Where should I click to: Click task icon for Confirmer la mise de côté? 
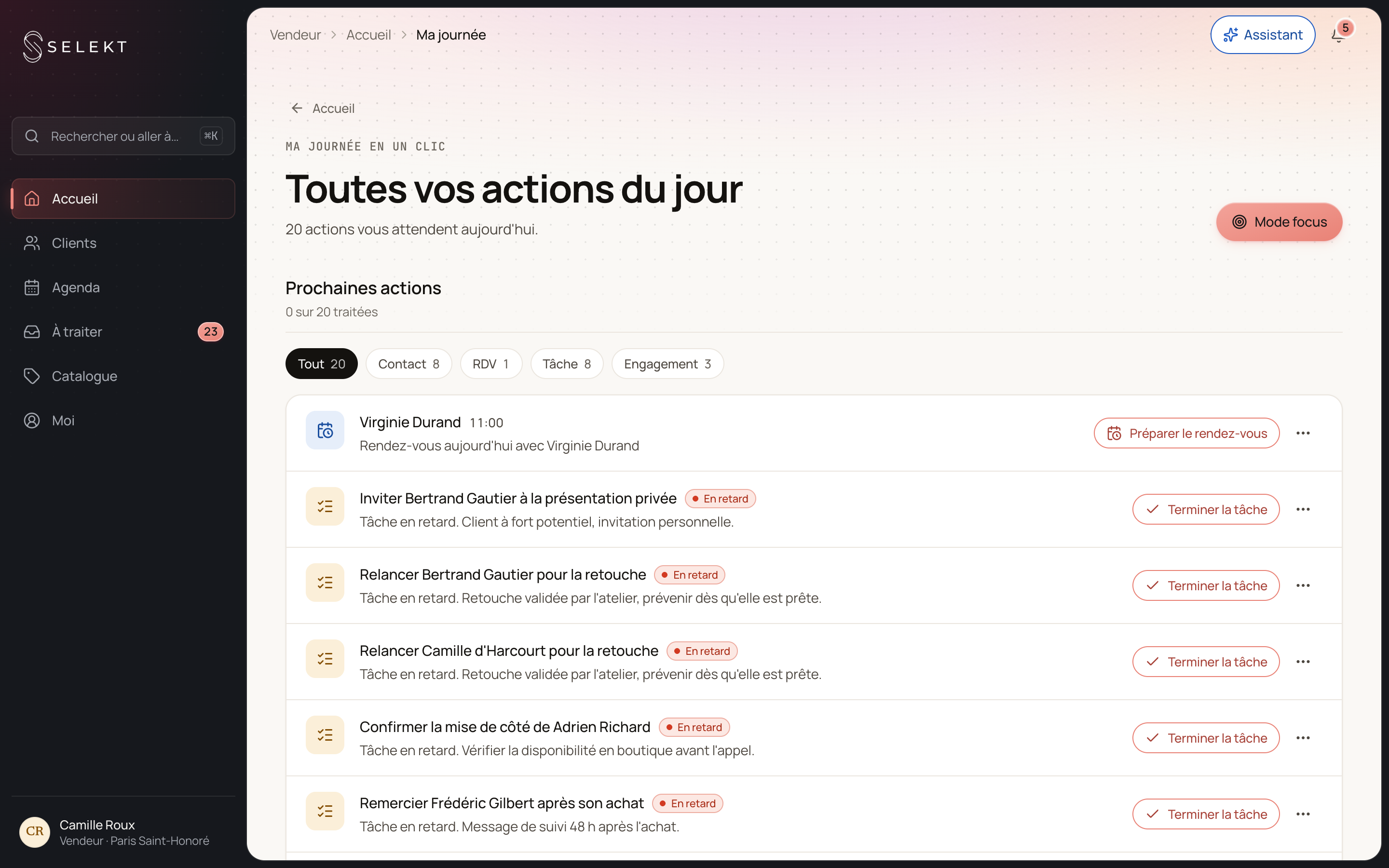coord(325,735)
